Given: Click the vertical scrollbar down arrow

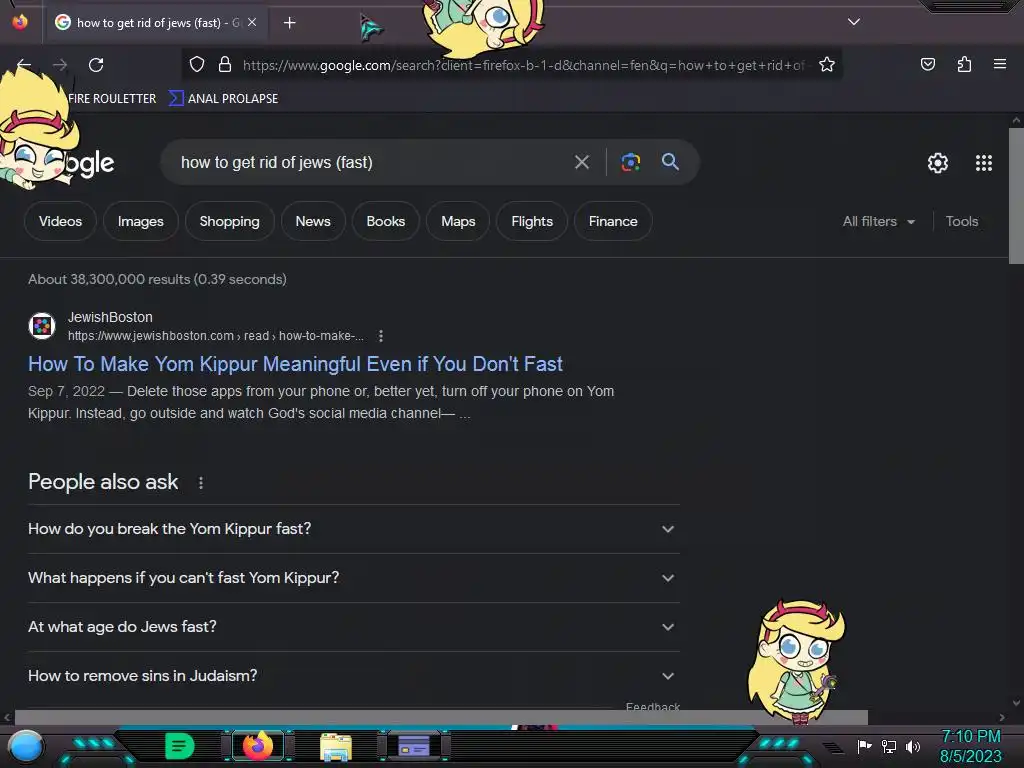Looking at the screenshot, I should tap(1016, 703).
